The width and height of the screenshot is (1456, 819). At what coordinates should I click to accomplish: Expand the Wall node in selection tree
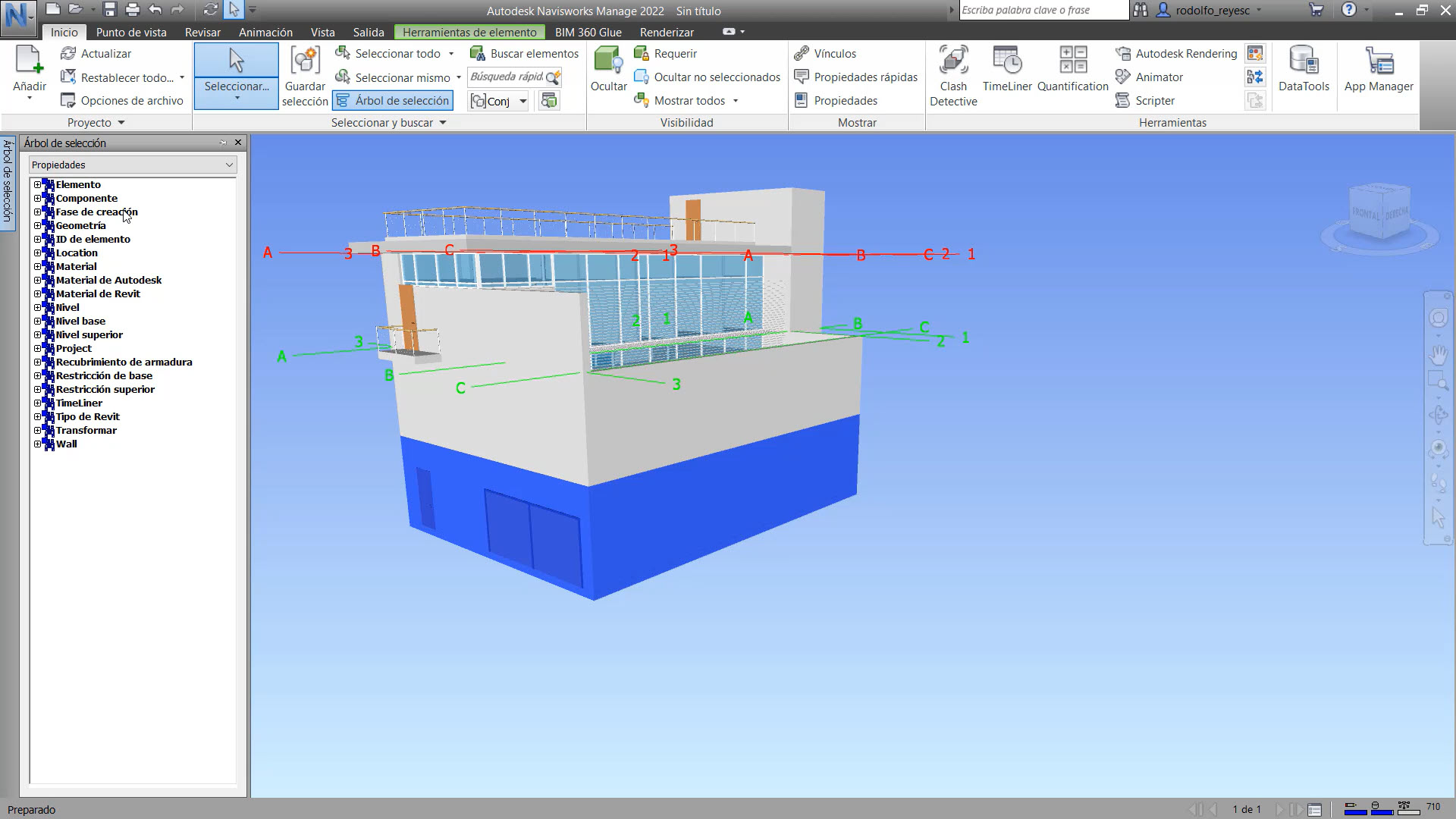tap(39, 444)
